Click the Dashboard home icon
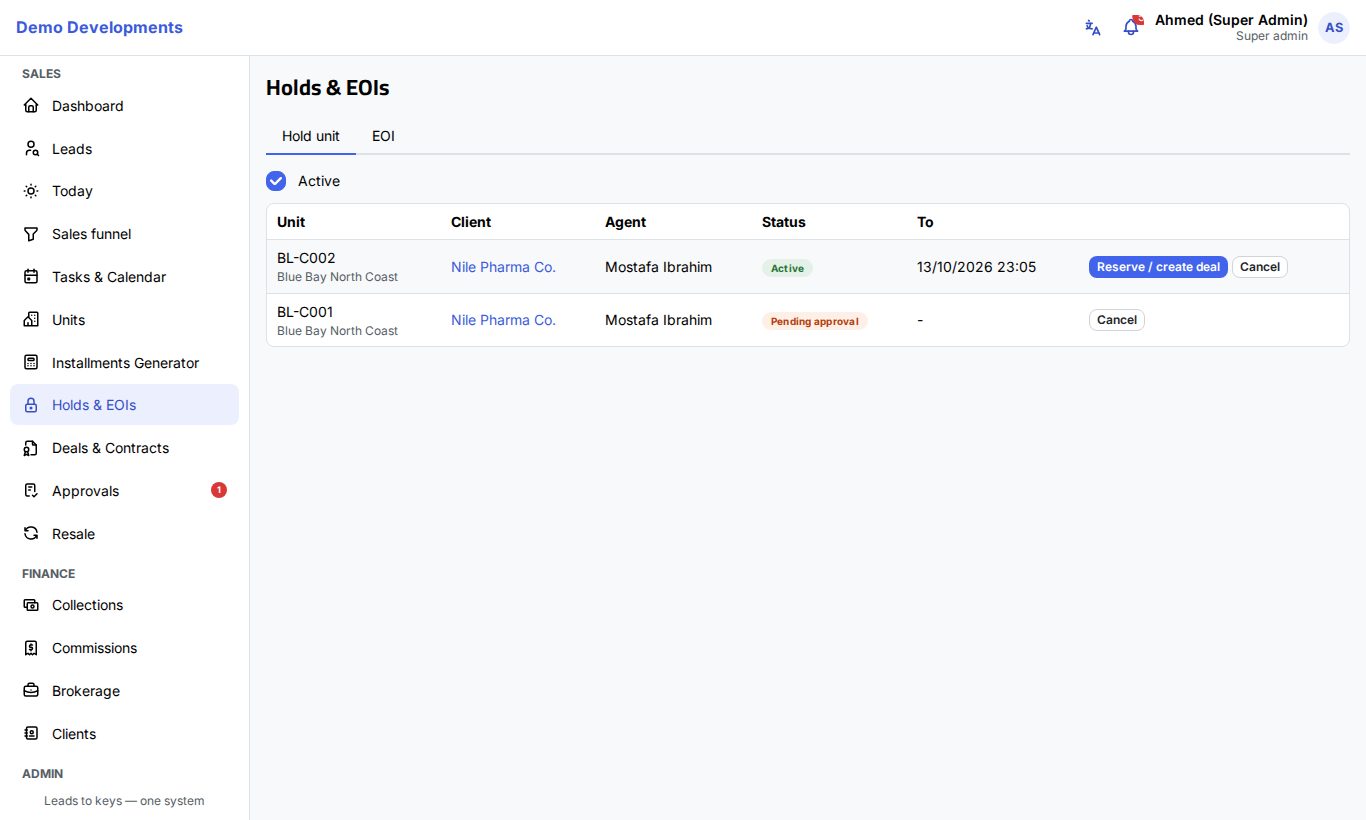The width and height of the screenshot is (1366, 820). (x=31, y=106)
